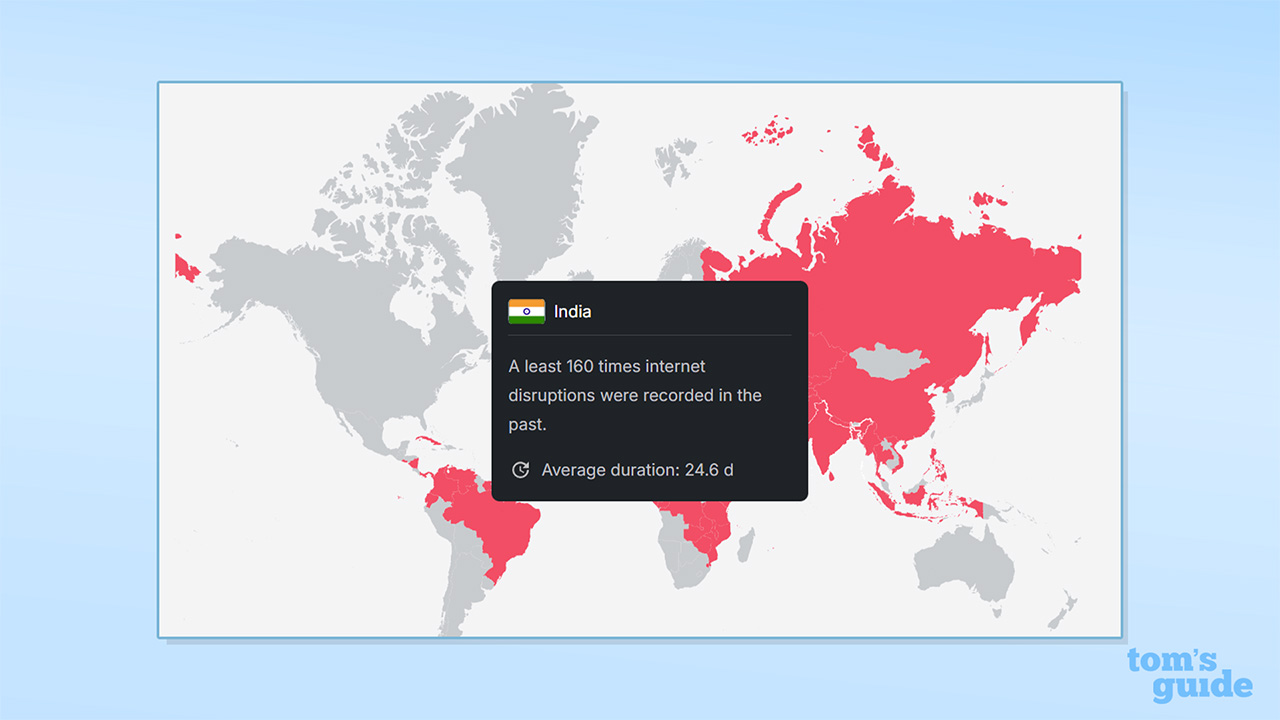Click Madagascar island on the map

point(744,545)
